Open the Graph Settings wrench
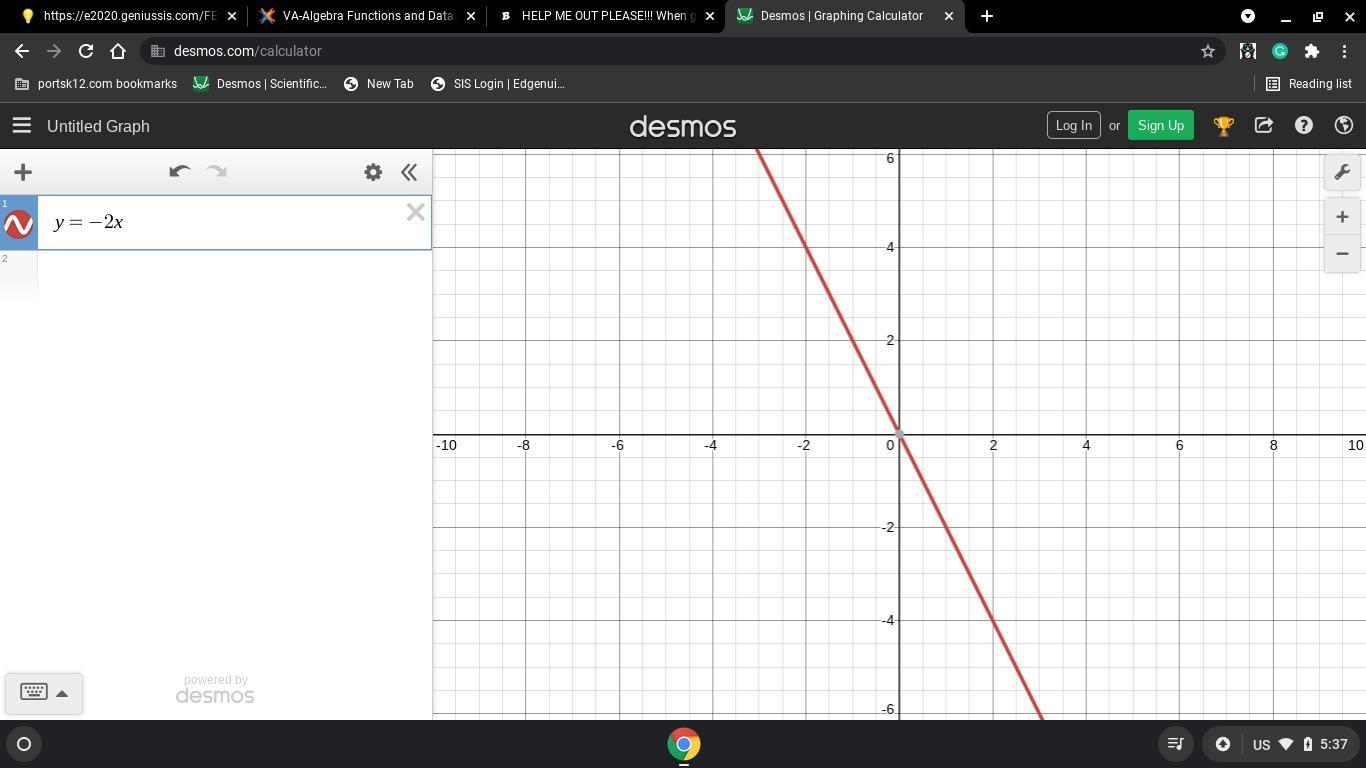1366x768 pixels. [x=1342, y=172]
